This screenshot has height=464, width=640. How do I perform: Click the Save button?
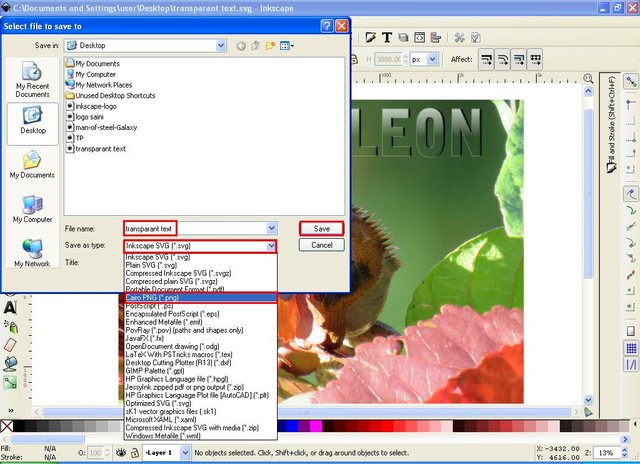click(322, 229)
